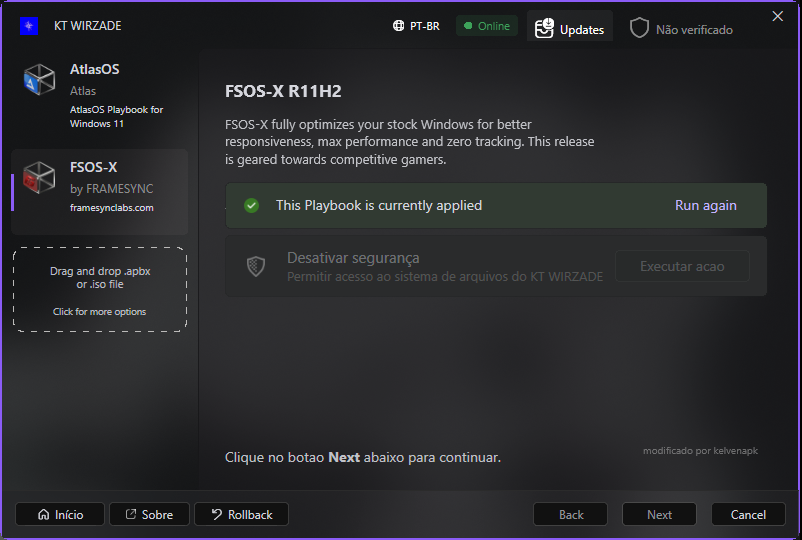Click the Online status indicator
Screen dimensions: 802x540
[x=487, y=26]
